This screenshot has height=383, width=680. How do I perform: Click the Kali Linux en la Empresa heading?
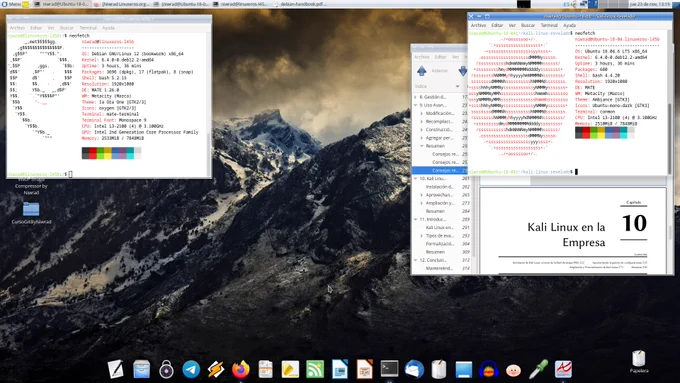point(566,235)
